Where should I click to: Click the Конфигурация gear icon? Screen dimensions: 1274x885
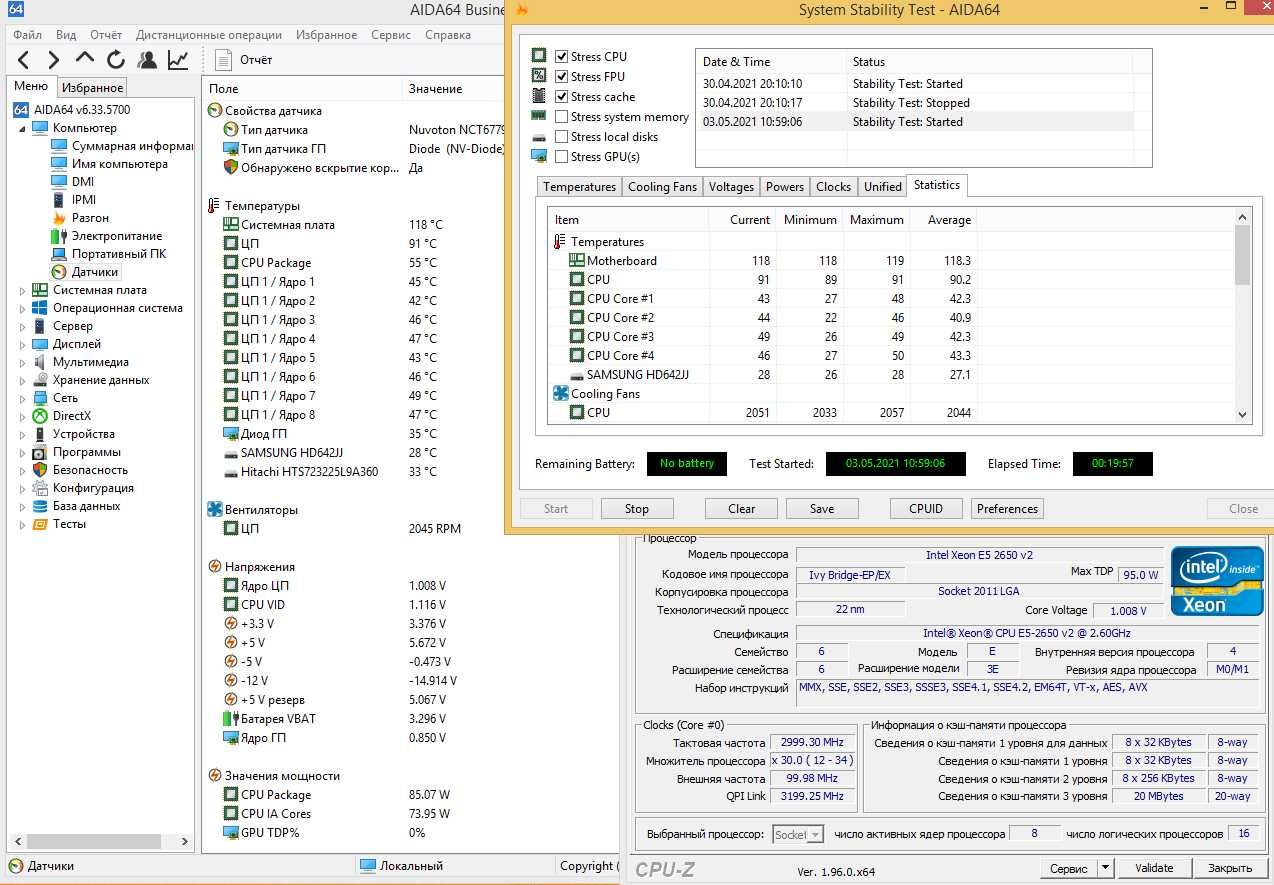40,488
